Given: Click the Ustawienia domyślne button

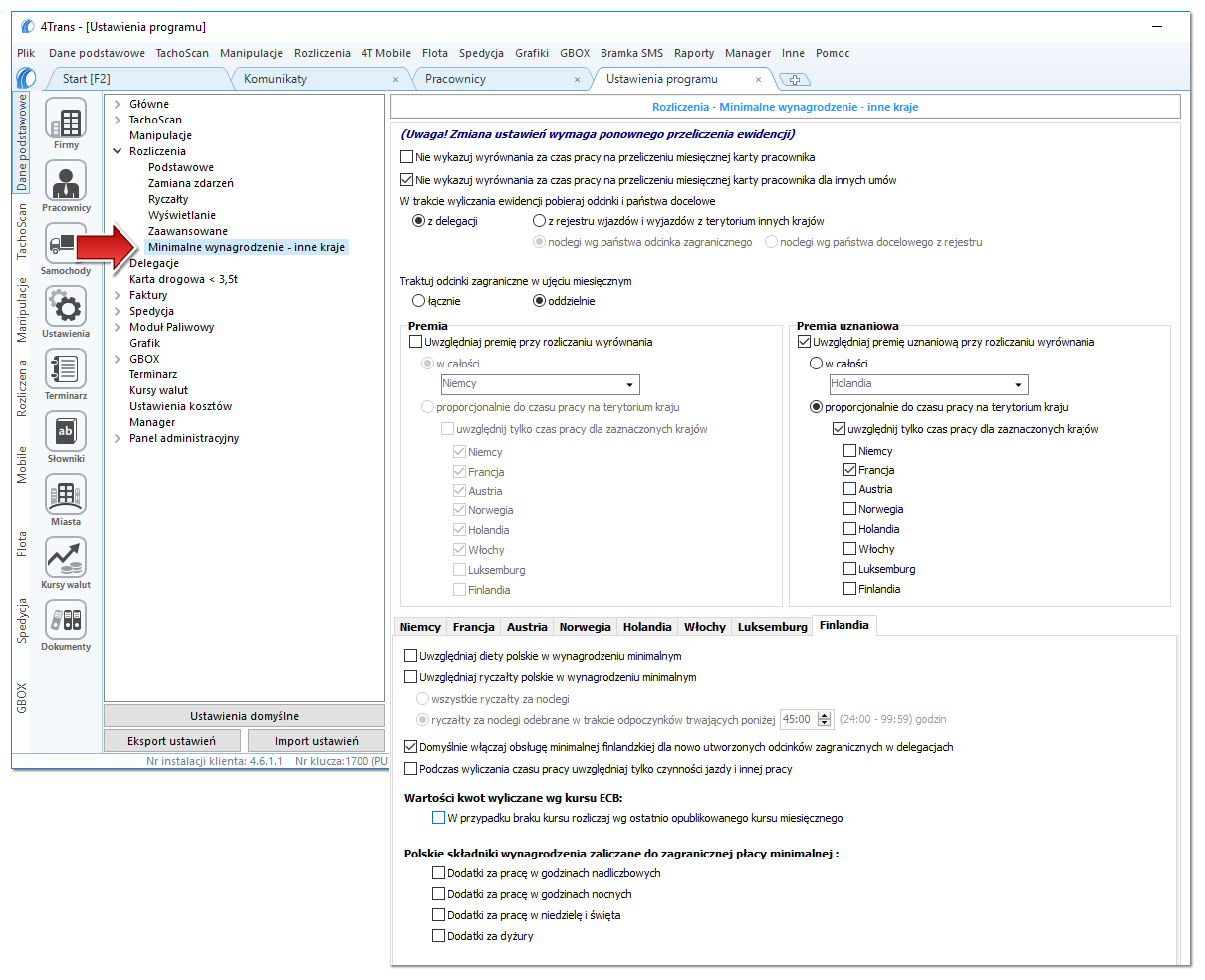Looking at the screenshot, I should 244,716.
